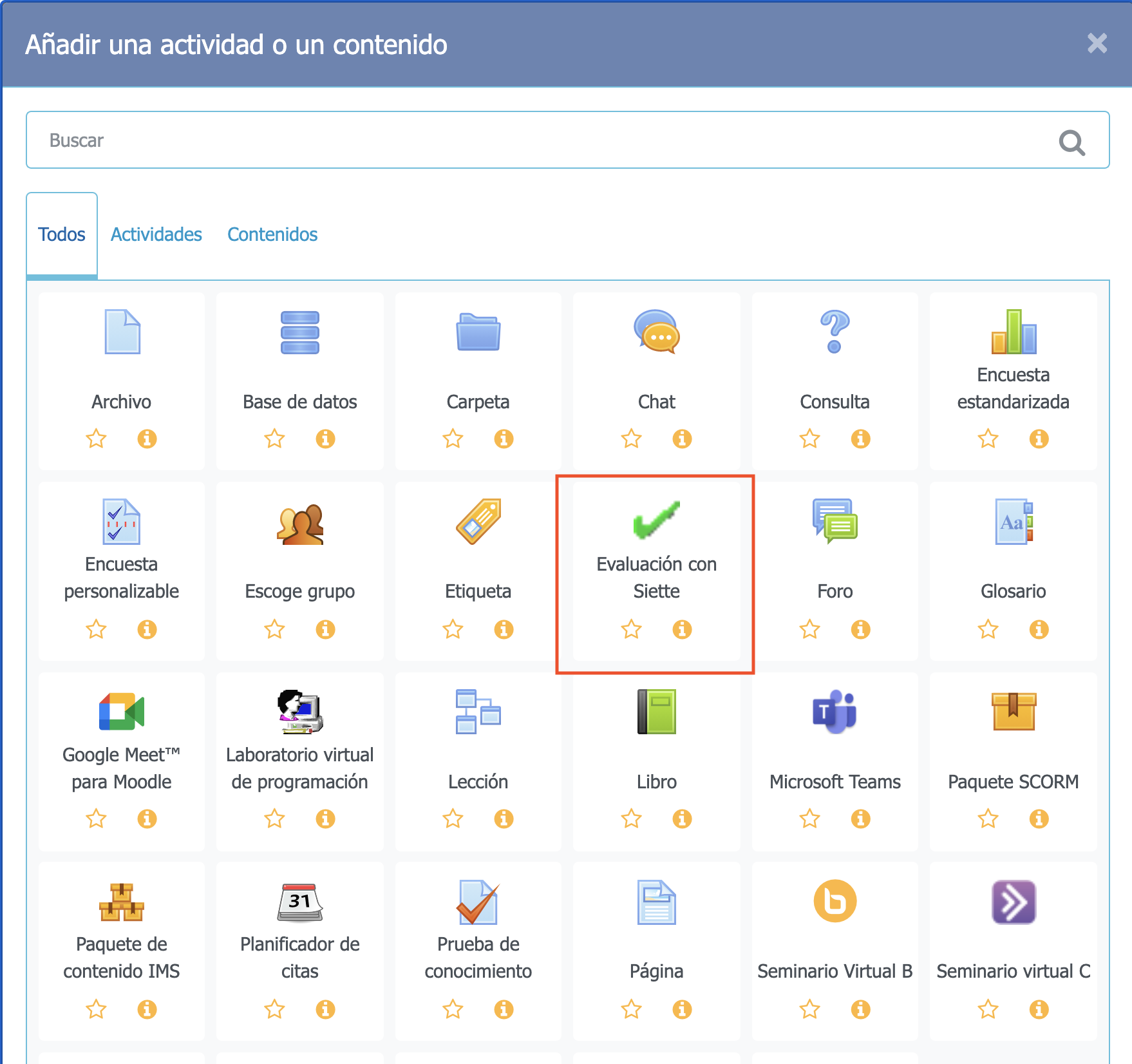1132x1064 pixels.
Task: Choose the Glosario dictionary icon
Action: [1013, 520]
